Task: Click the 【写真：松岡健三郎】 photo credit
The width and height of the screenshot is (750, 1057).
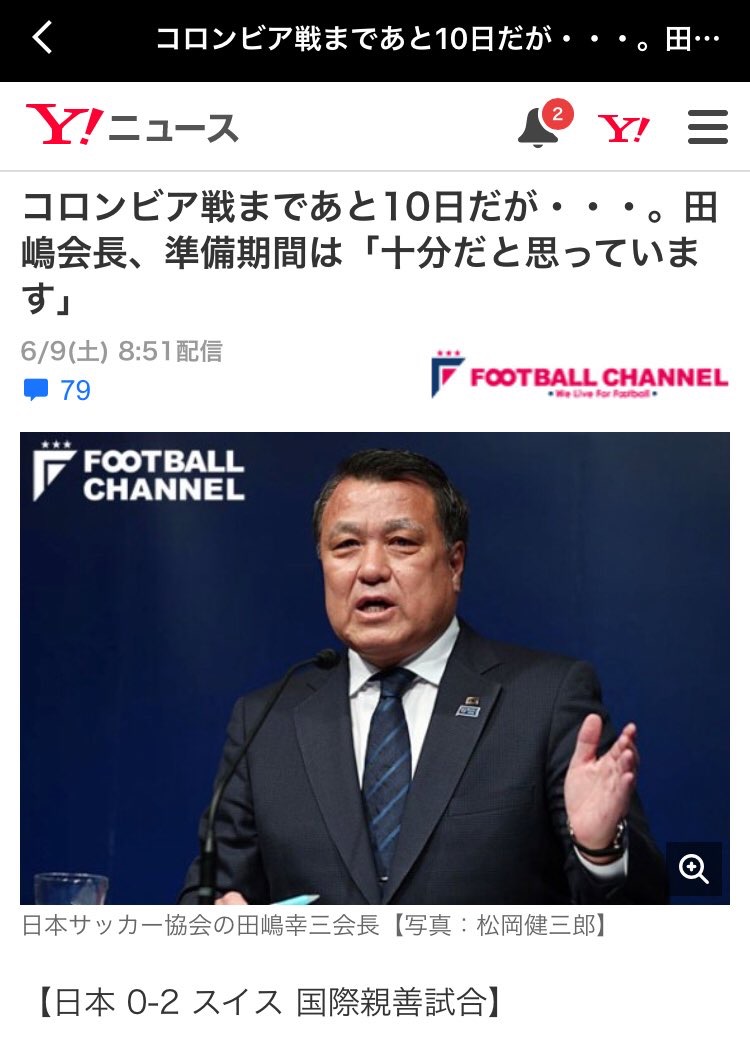Action: point(497,926)
